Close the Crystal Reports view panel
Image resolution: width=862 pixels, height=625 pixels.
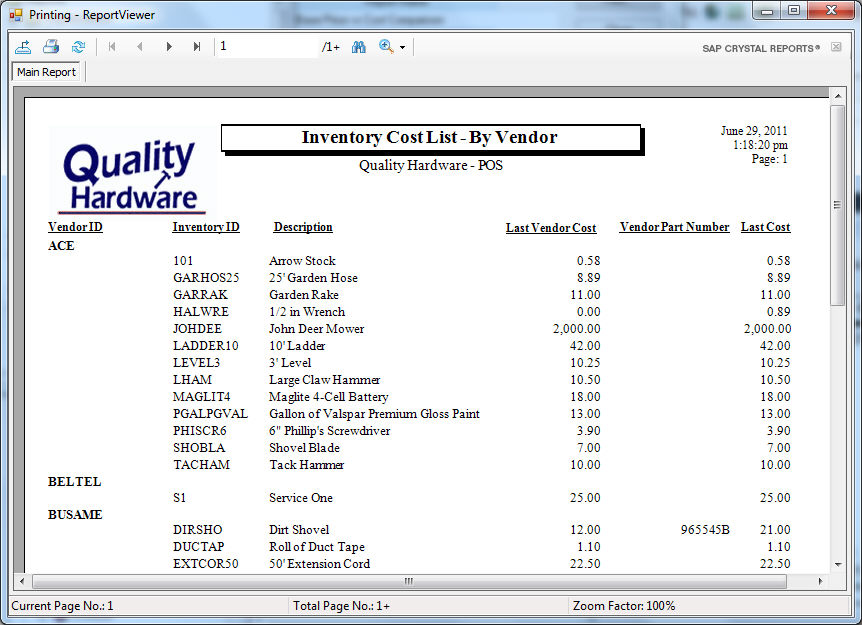pos(836,47)
